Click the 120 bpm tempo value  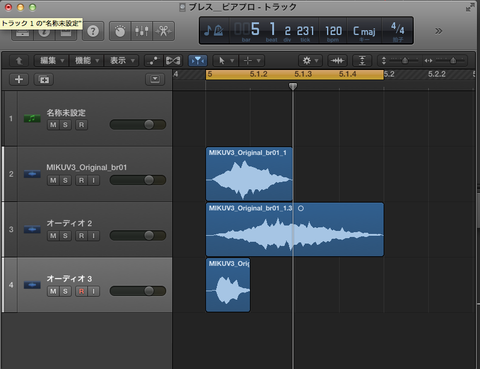333,31
